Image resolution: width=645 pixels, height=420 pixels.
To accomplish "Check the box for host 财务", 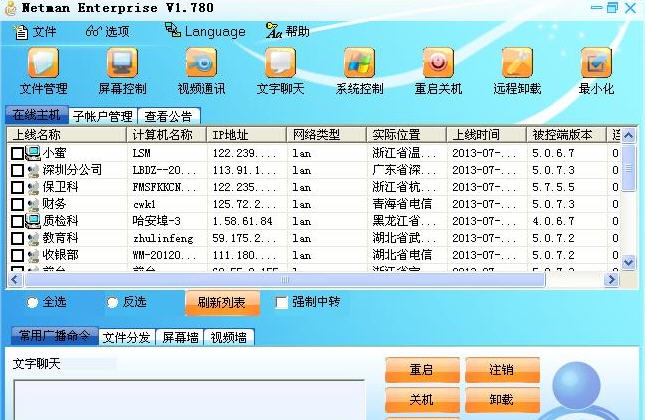I will click(x=17, y=204).
